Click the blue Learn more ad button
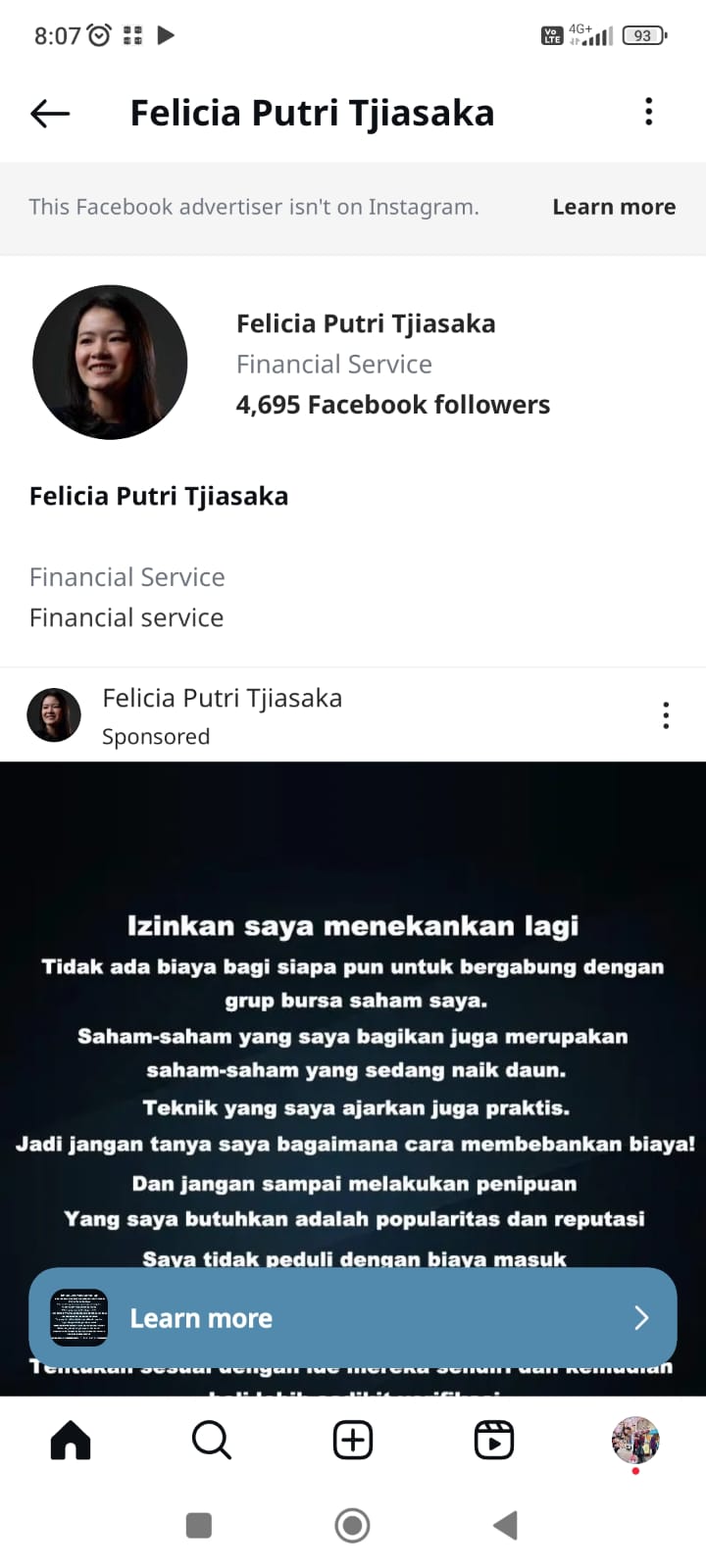Screen dimensions: 706x1568 pyautogui.click(x=353, y=1317)
